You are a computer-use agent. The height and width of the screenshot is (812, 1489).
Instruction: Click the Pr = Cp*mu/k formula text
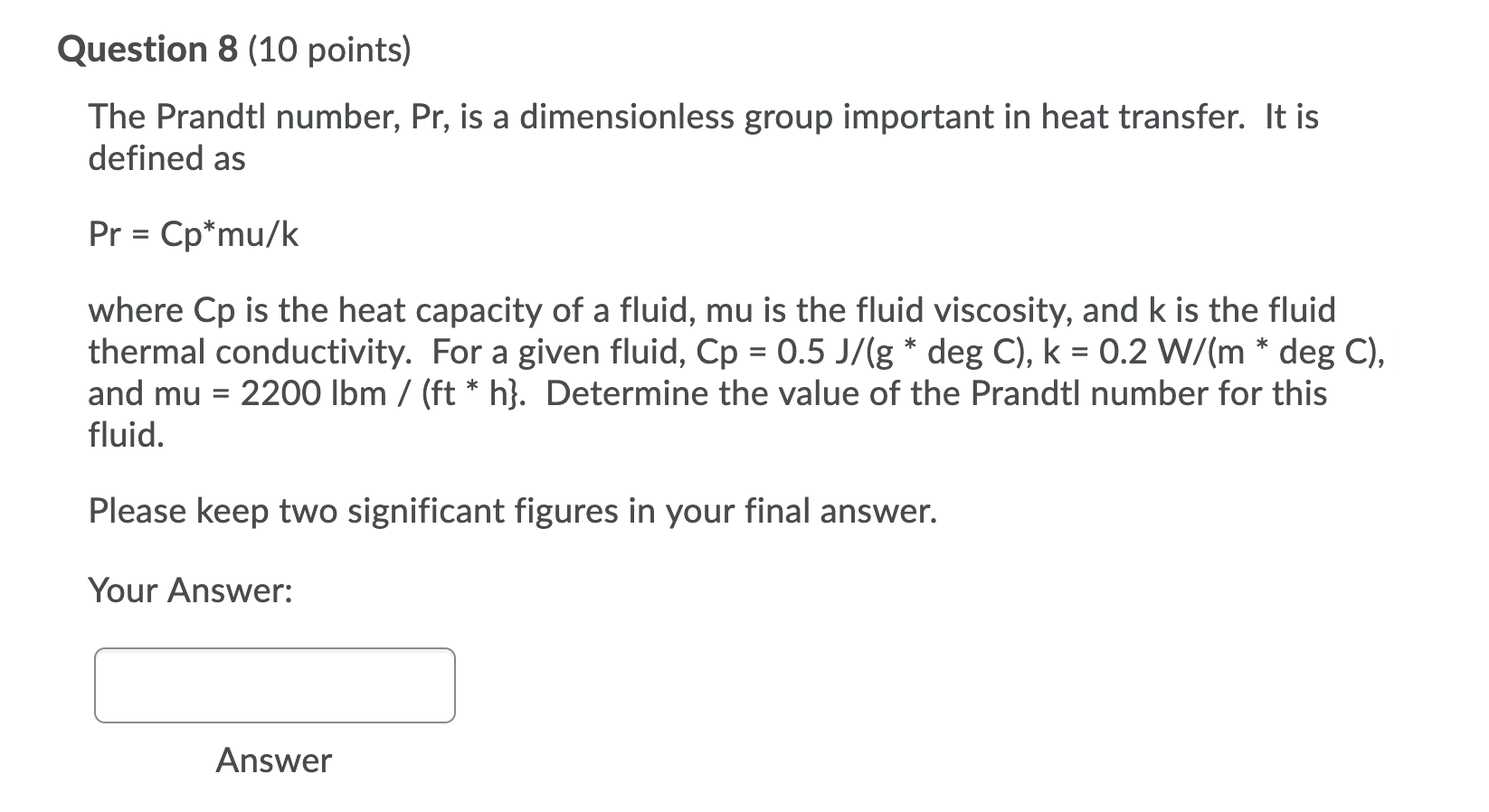[193, 235]
